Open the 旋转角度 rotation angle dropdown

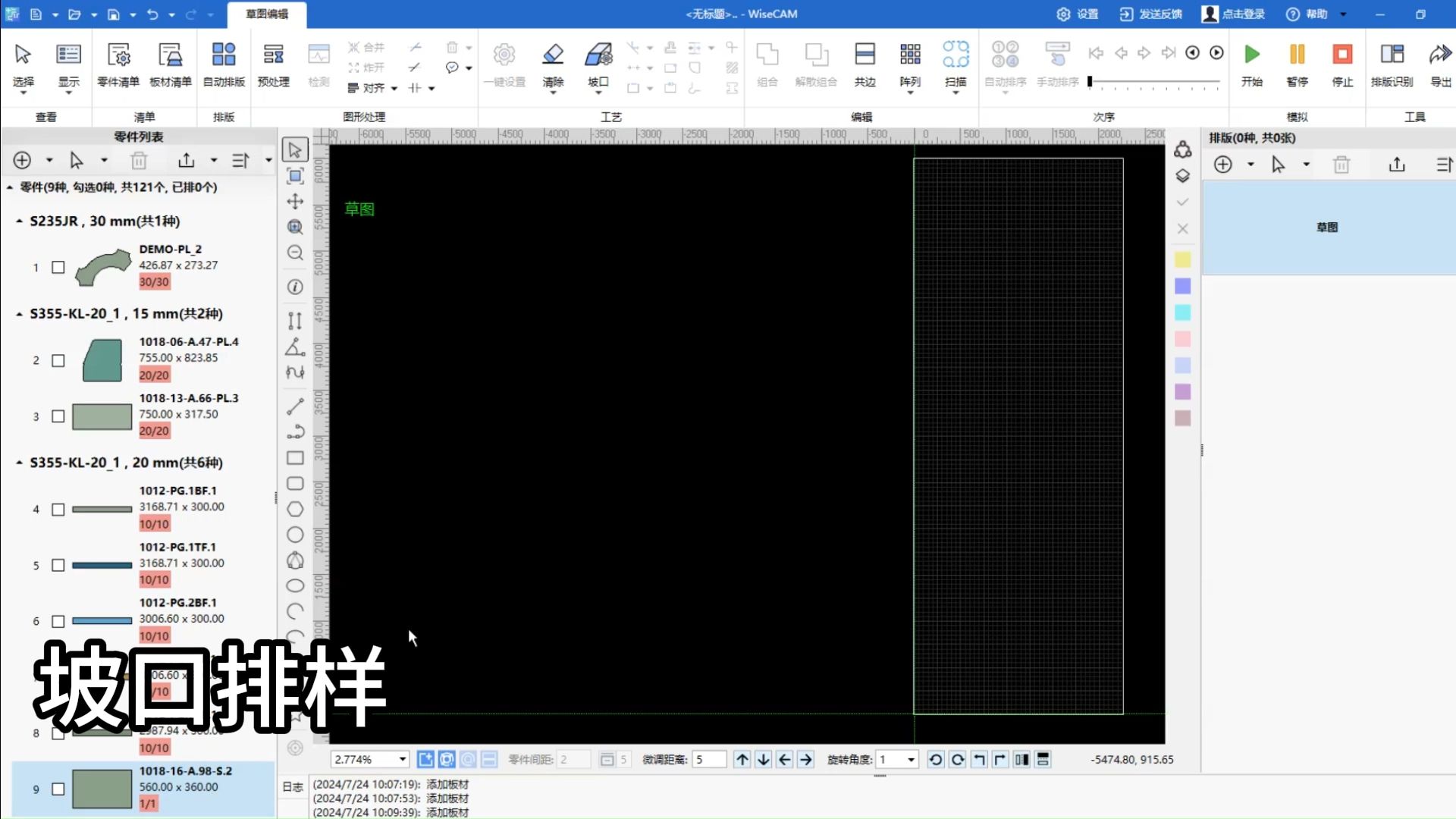pyautogui.click(x=911, y=759)
